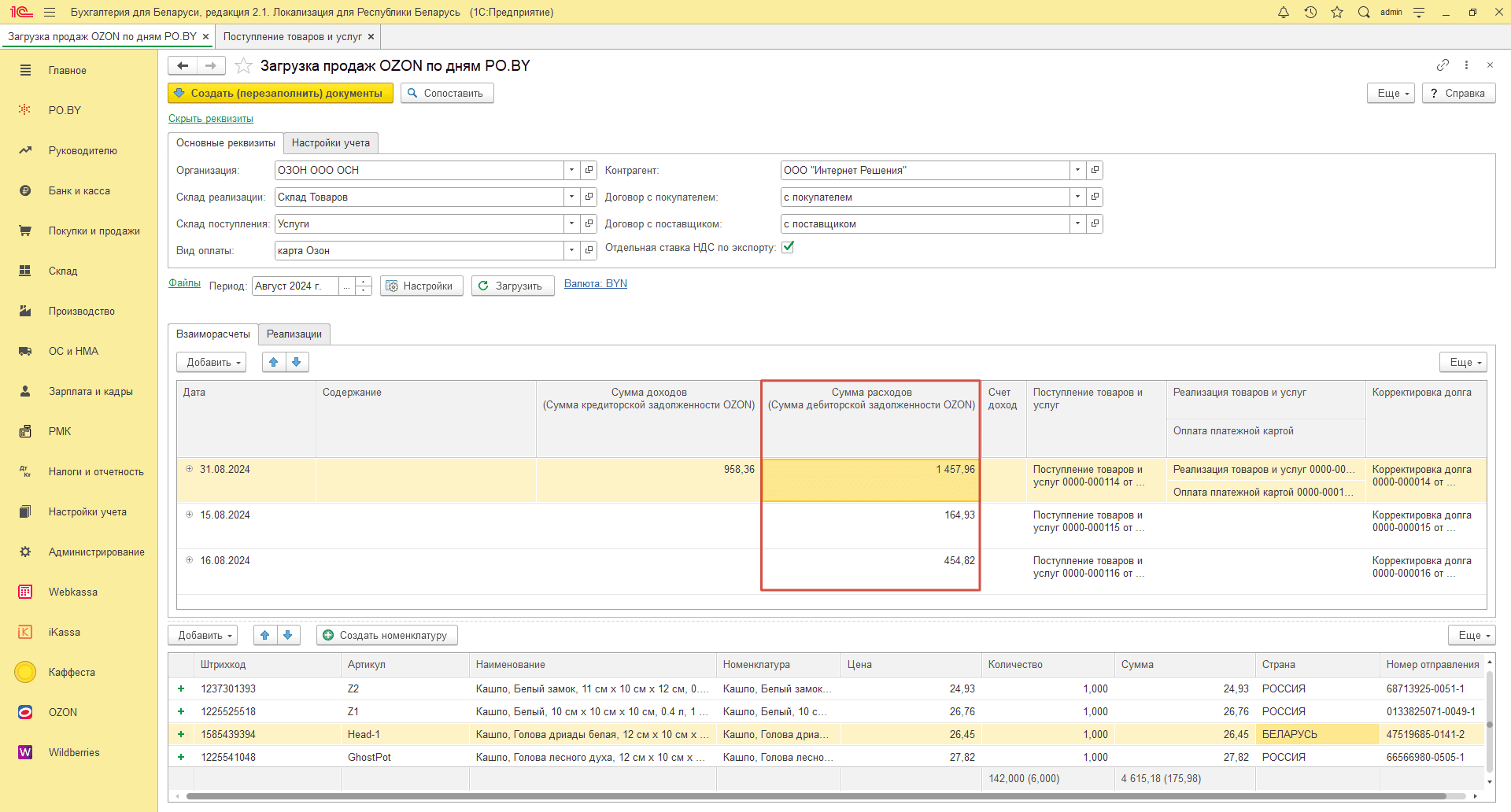
Task: Open the main hamburger menu in title bar
Action: pos(50,12)
